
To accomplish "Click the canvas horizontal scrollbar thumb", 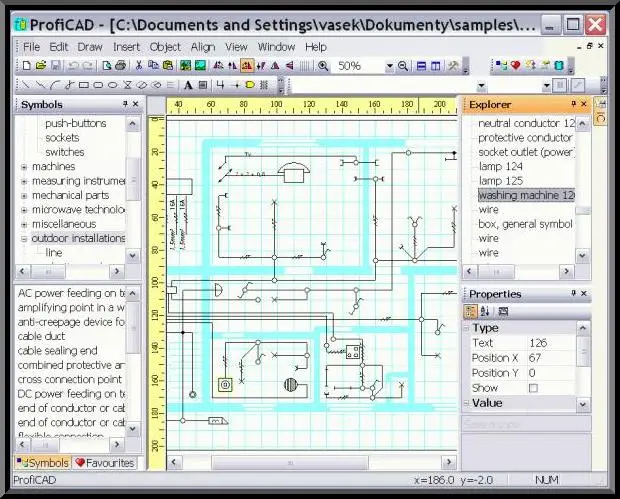I will [290, 462].
